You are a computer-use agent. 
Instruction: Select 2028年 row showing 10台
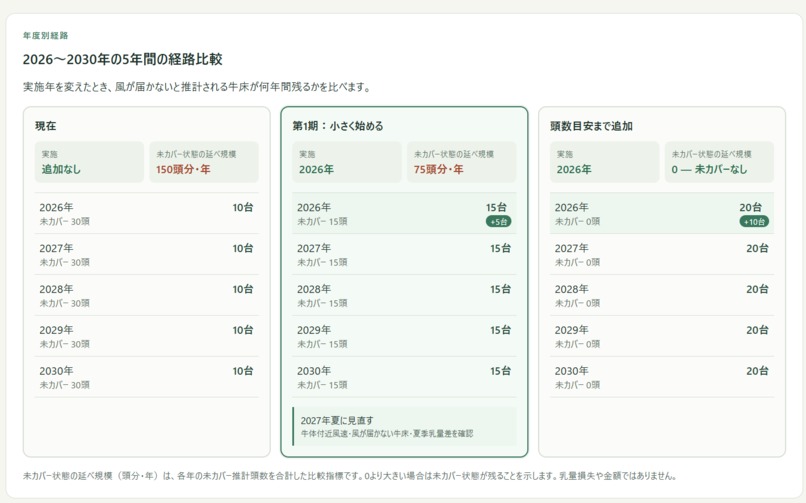(146, 295)
